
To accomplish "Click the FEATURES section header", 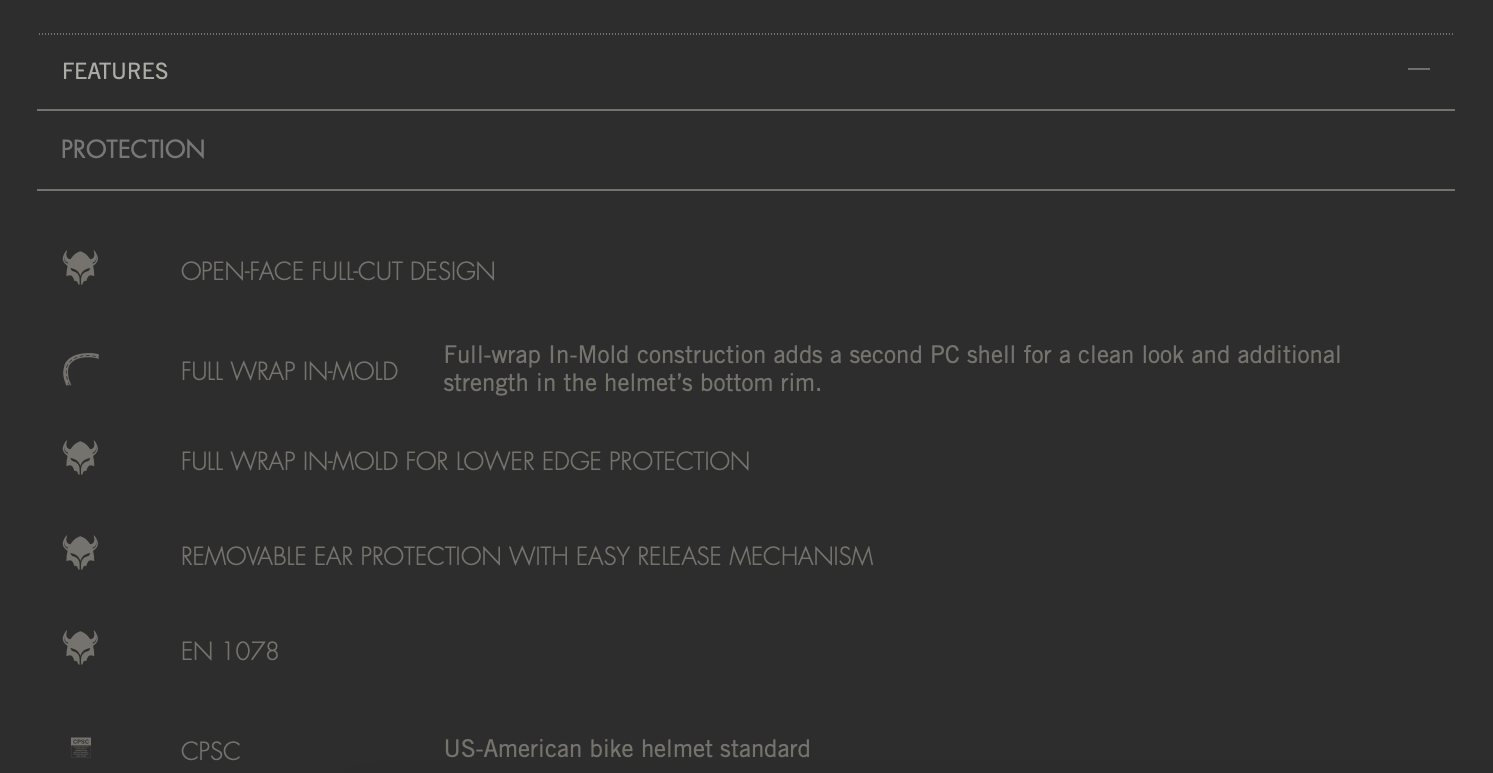I will (x=115, y=71).
